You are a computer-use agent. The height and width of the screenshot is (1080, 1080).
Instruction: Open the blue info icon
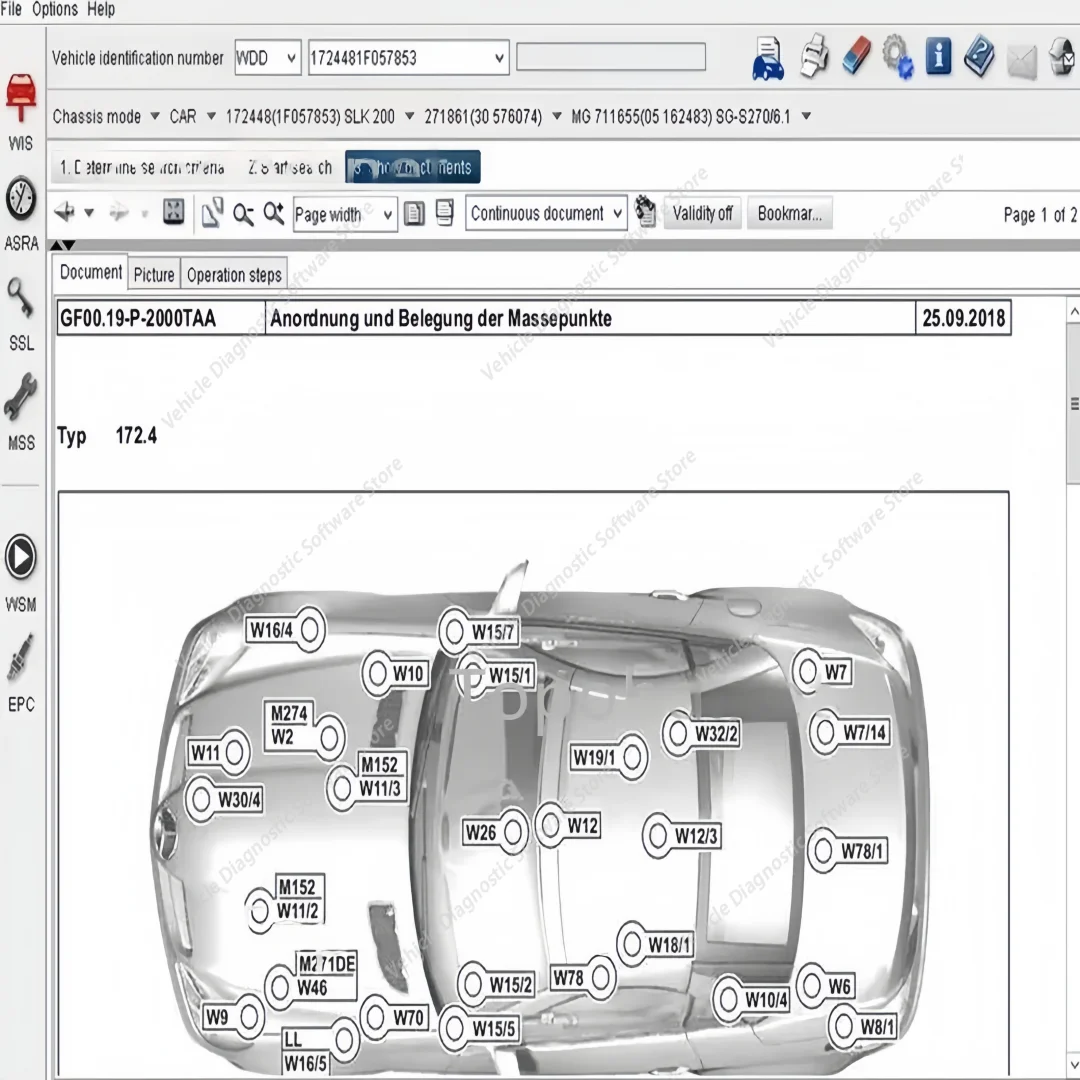click(938, 56)
